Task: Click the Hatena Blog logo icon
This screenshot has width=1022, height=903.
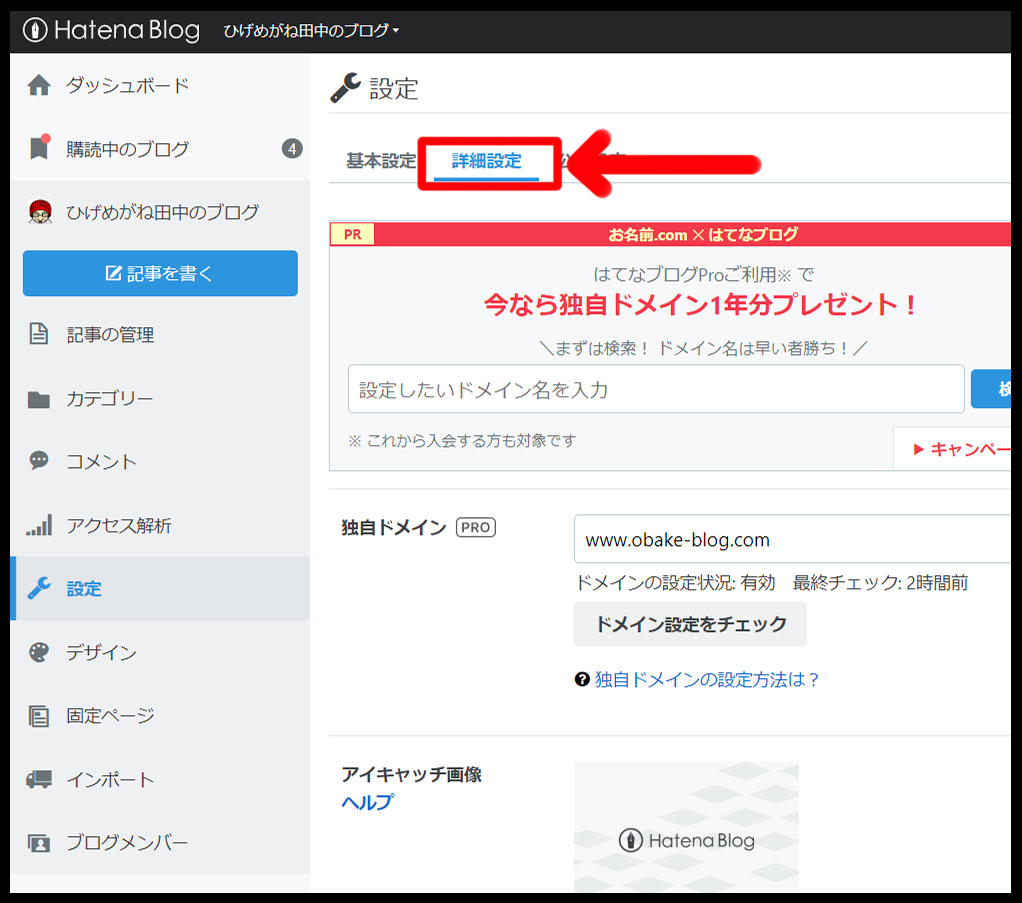Action: point(35,30)
